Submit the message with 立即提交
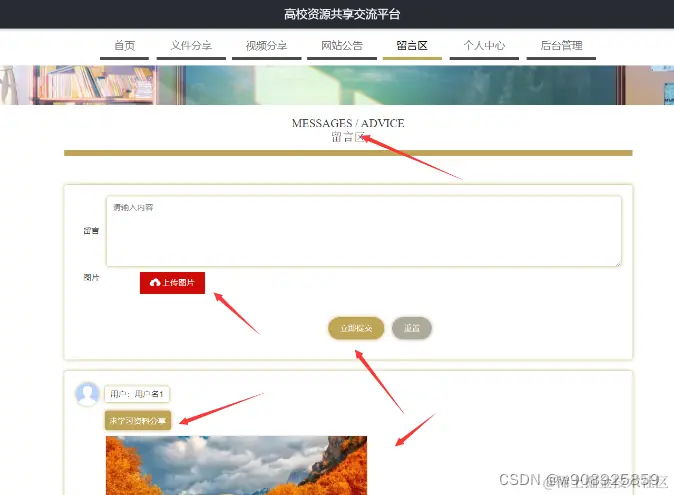This screenshot has height=495, width=674. click(356, 328)
